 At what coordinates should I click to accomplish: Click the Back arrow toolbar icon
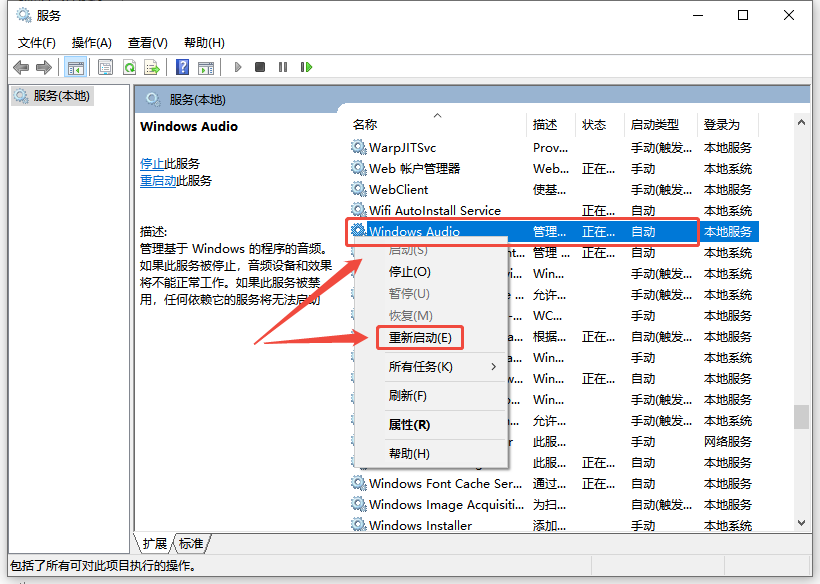(x=21, y=67)
